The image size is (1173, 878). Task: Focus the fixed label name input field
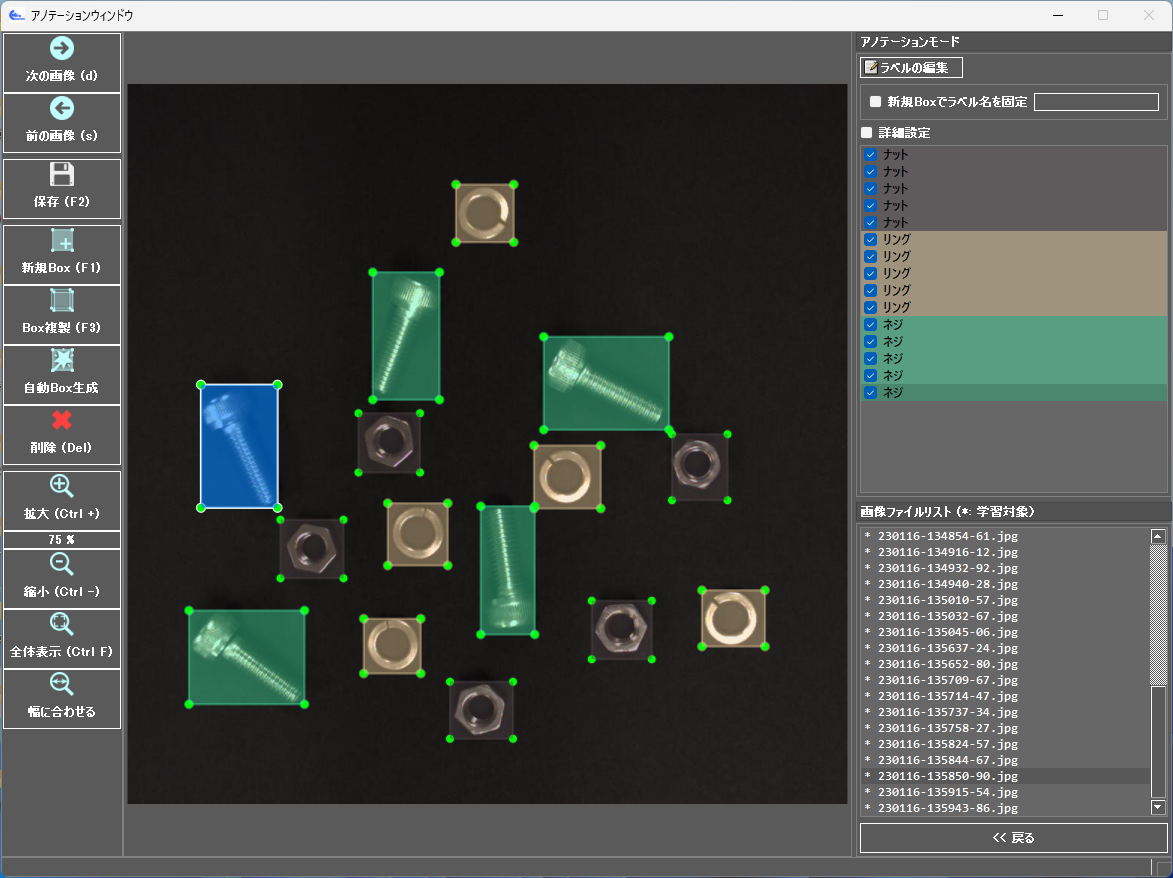1096,102
